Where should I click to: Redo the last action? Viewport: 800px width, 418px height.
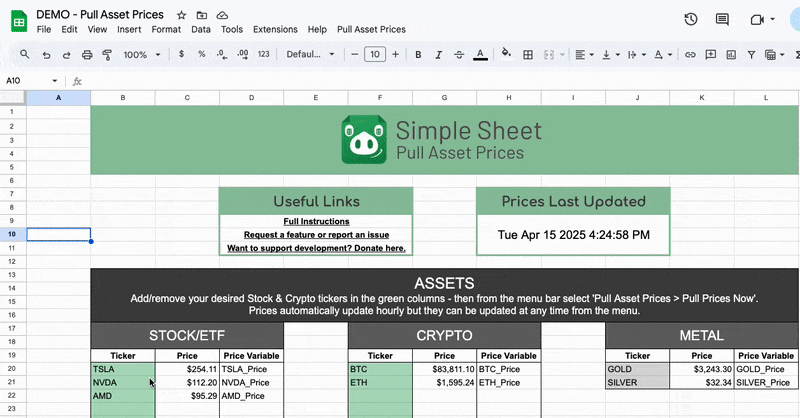(x=66, y=55)
